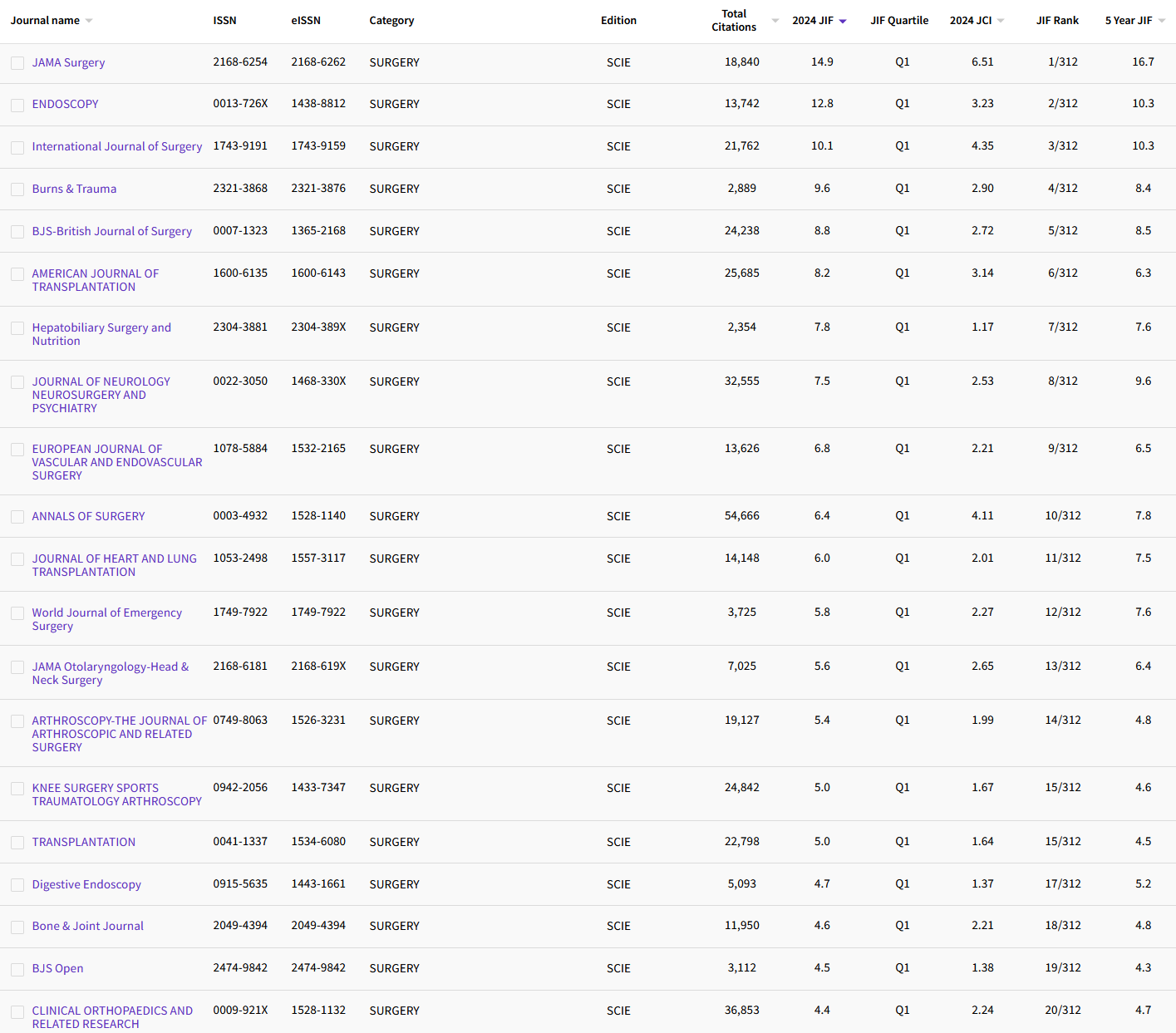Check the Digestive Endoscopy checkbox
The image size is (1176, 1033).
[17, 885]
